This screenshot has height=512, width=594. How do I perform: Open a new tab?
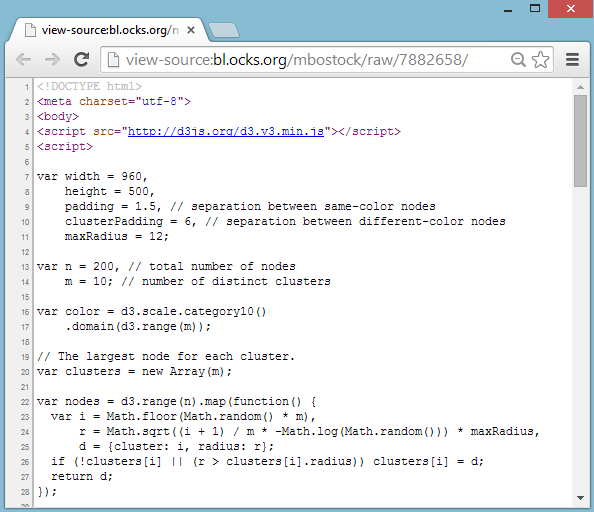(224, 30)
